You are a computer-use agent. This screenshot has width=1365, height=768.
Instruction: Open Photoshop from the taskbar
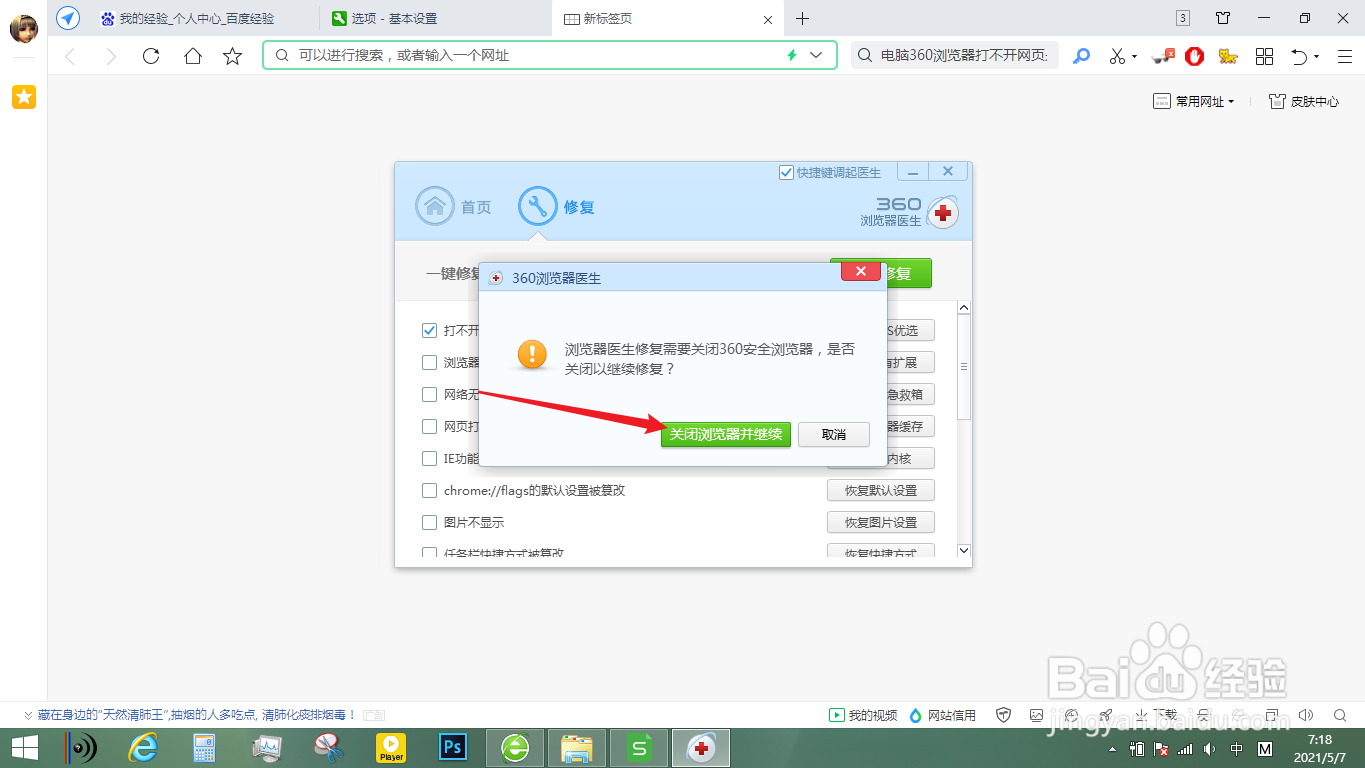pyautogui.click(x=453, y=748)
